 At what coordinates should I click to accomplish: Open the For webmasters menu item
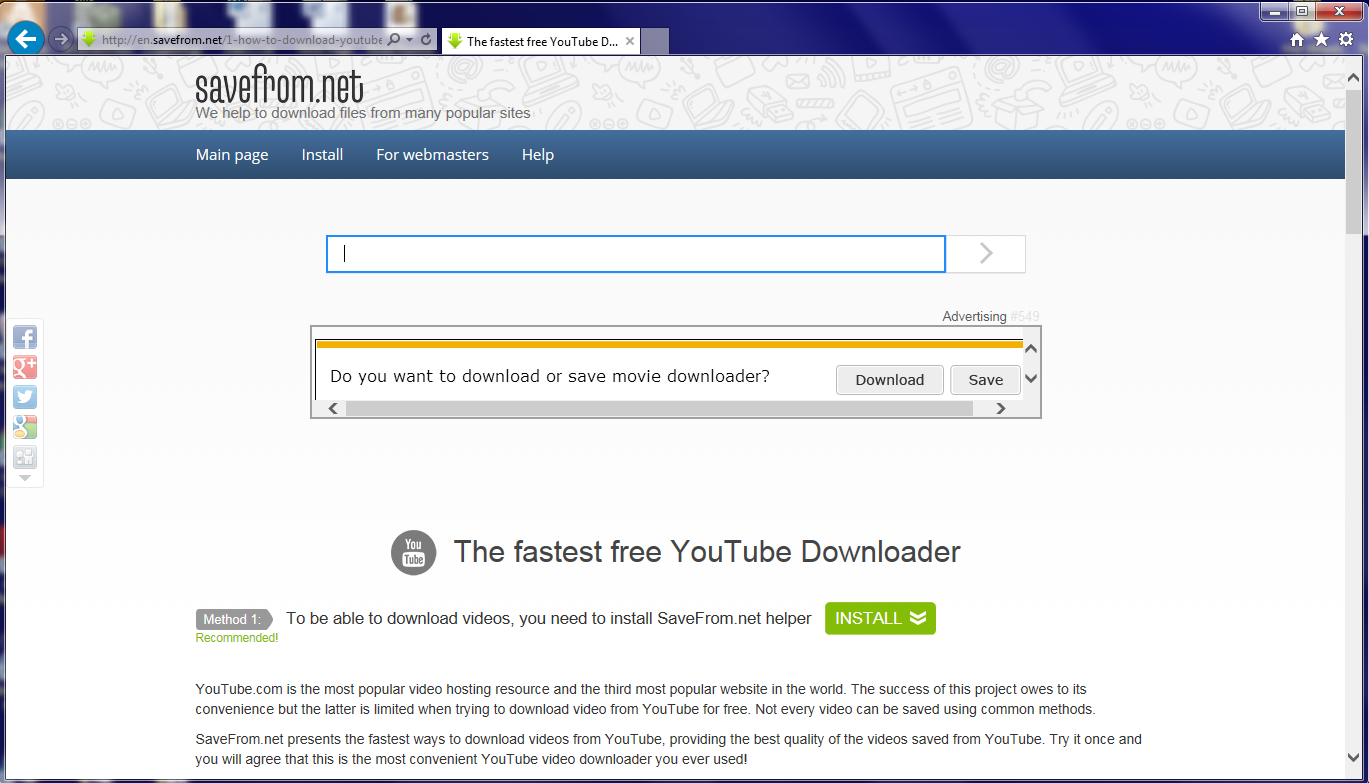coord(432,155)
